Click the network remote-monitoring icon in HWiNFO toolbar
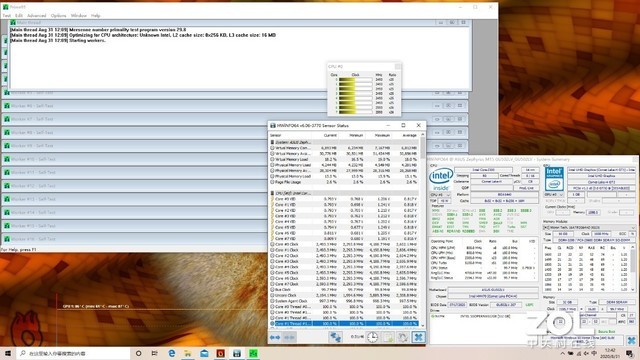640x360 pixels. pos(336,337)
